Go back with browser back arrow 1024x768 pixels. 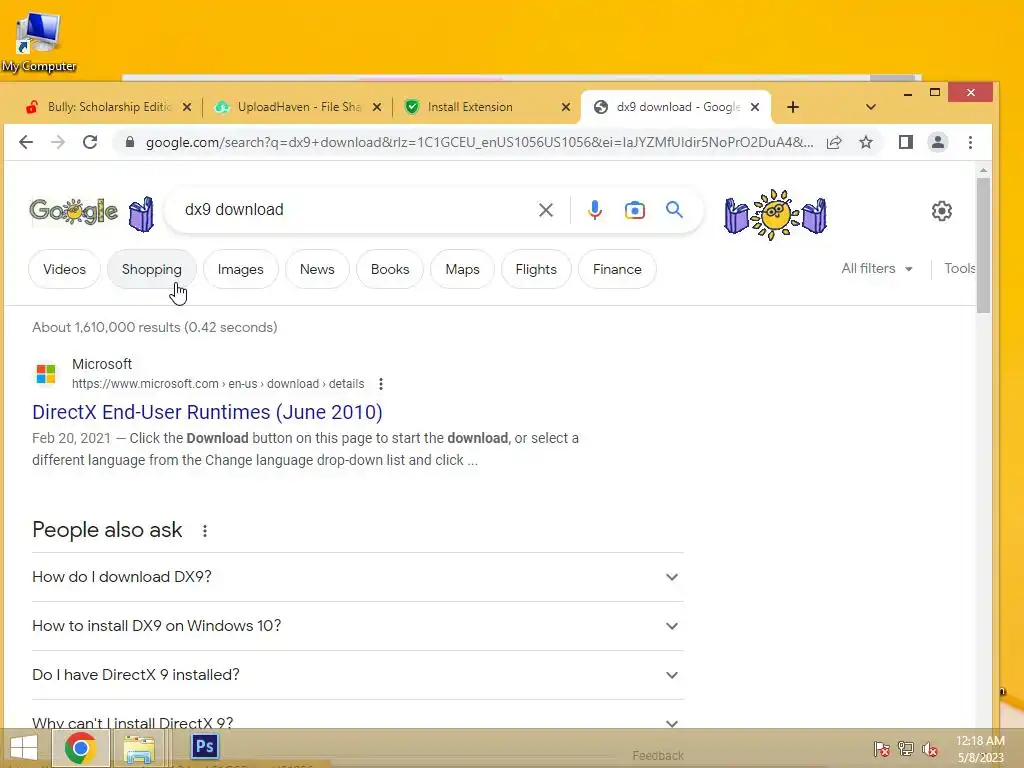pos(25,142)
